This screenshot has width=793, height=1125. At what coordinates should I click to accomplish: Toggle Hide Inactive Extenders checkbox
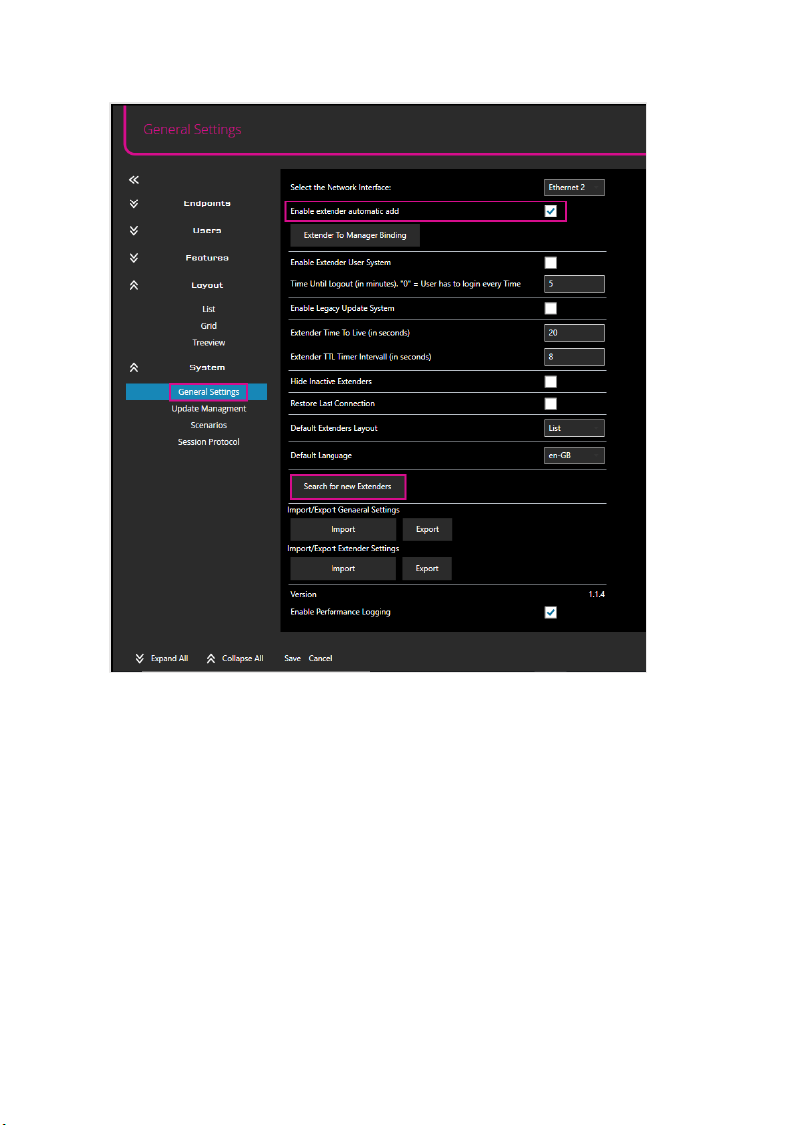tap(550, 382)
